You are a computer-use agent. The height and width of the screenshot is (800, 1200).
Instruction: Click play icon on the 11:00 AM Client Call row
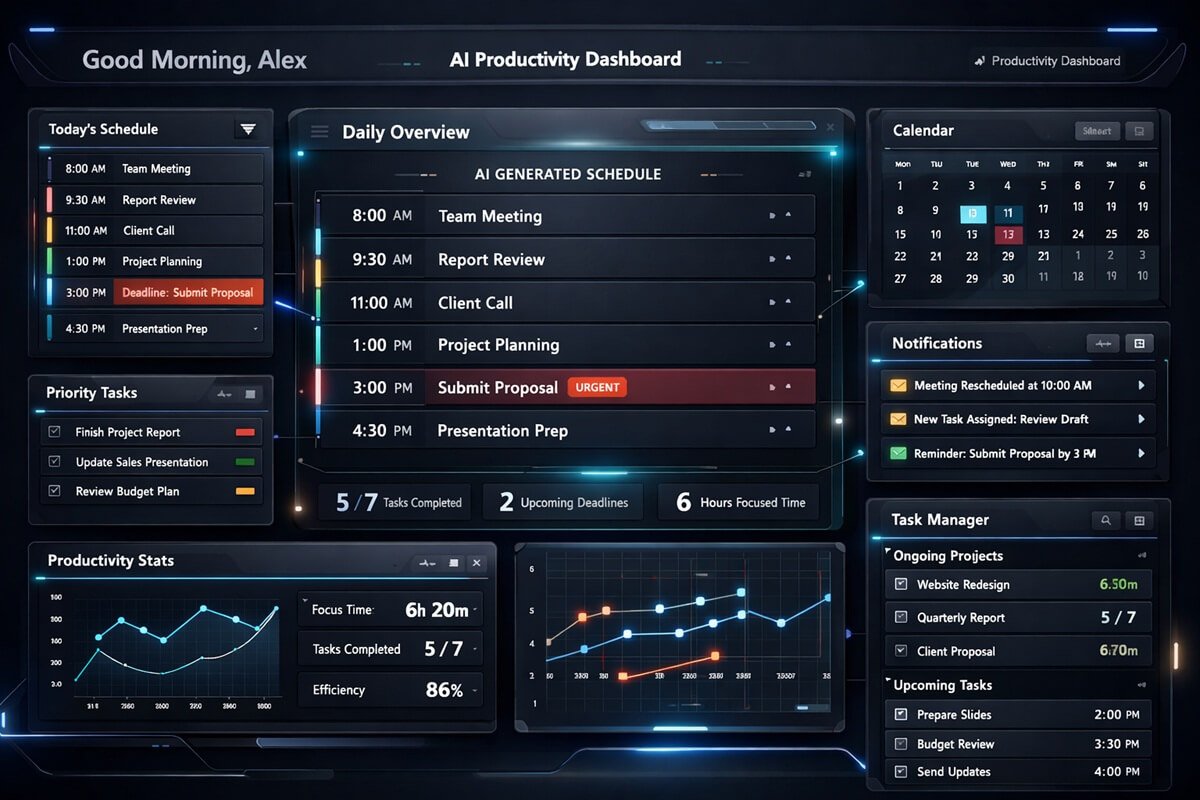[771, 302]
